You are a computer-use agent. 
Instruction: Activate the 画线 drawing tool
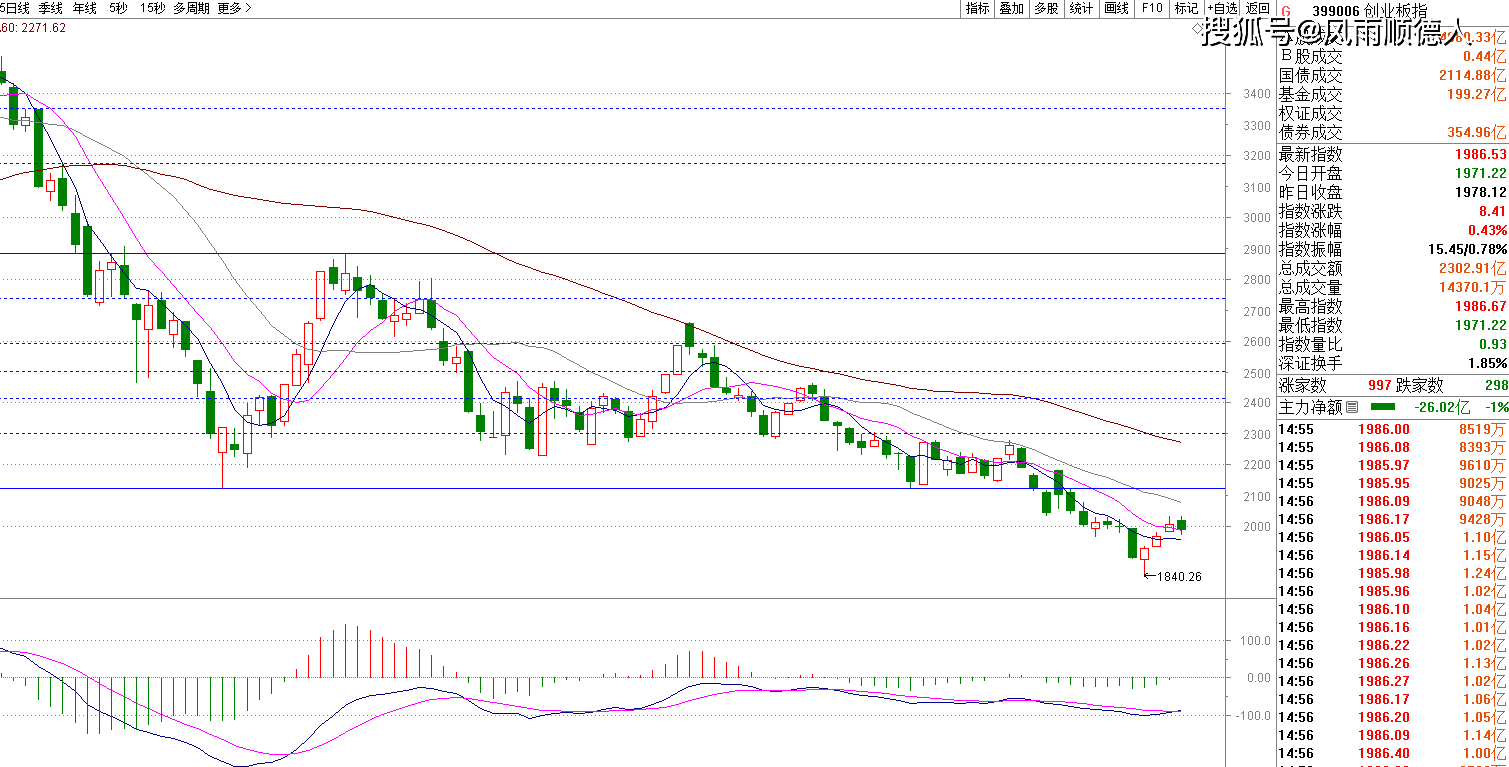pos(1116,8)
